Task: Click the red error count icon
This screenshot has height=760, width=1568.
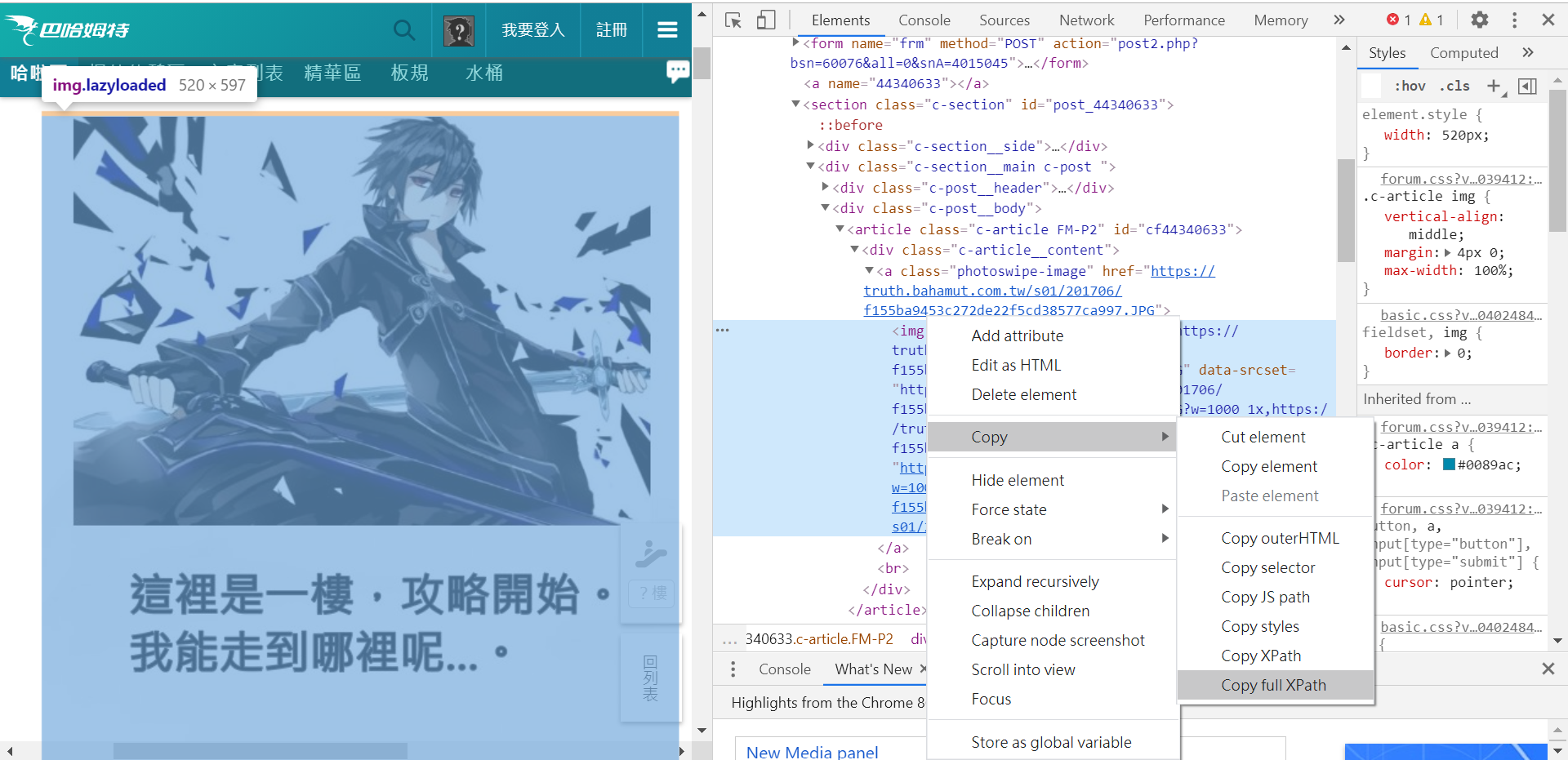Action: pyautogui.click(x=1393, y=20)
